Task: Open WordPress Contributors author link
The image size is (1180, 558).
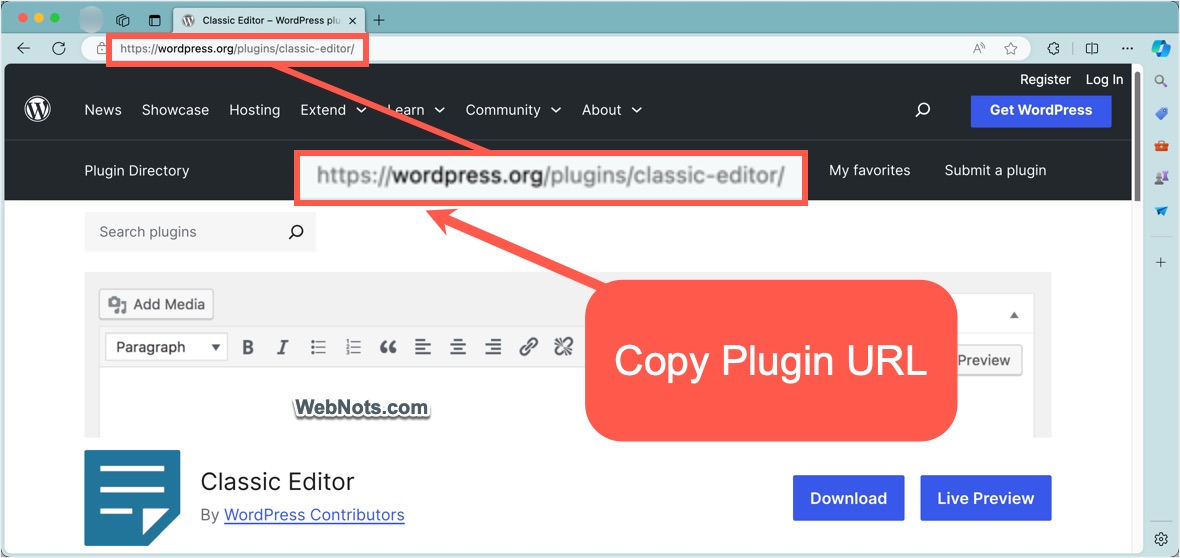Action: point(314,515)
